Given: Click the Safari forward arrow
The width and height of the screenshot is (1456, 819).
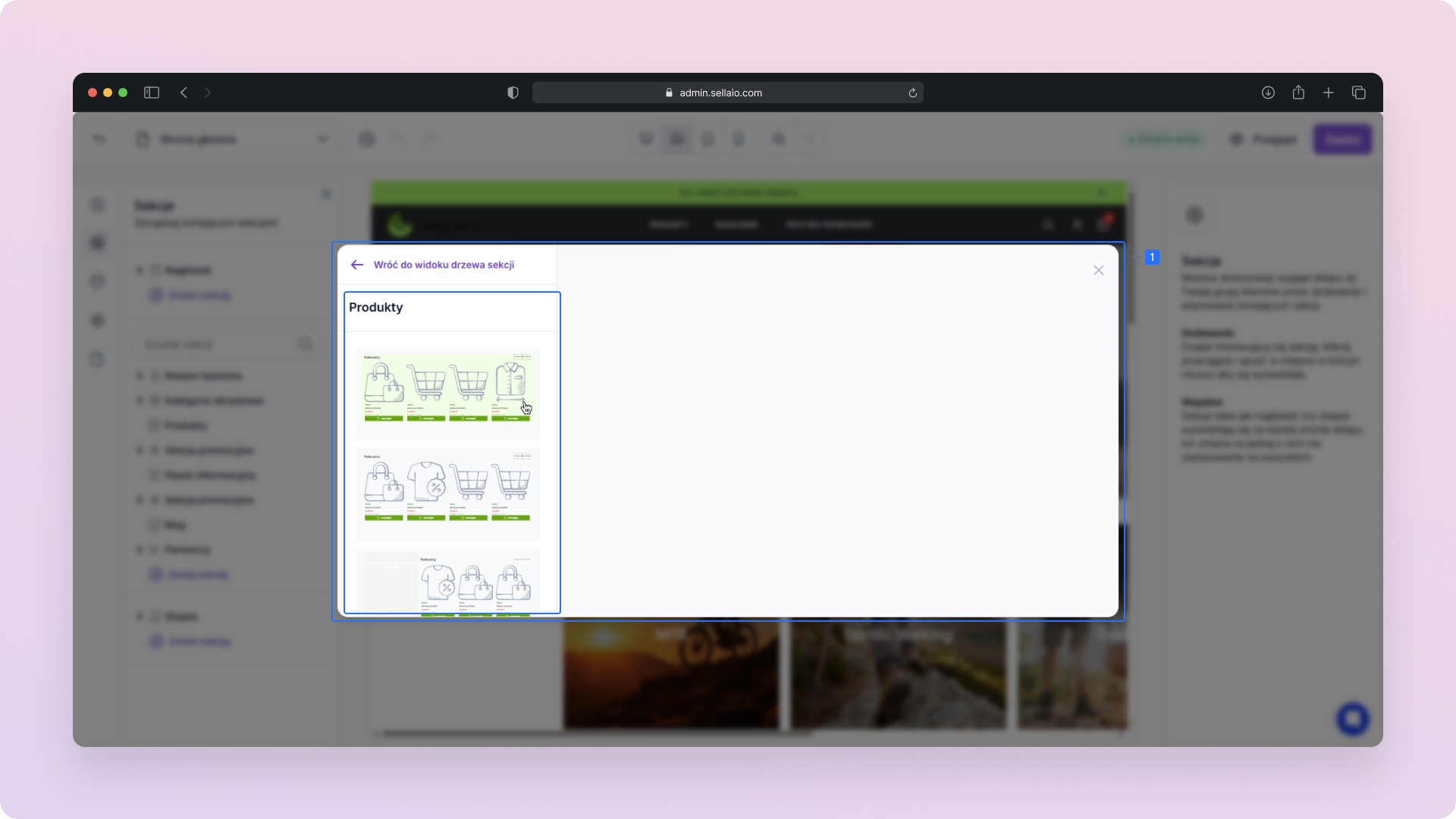Looking at the screenshot, I should point(208,93).
